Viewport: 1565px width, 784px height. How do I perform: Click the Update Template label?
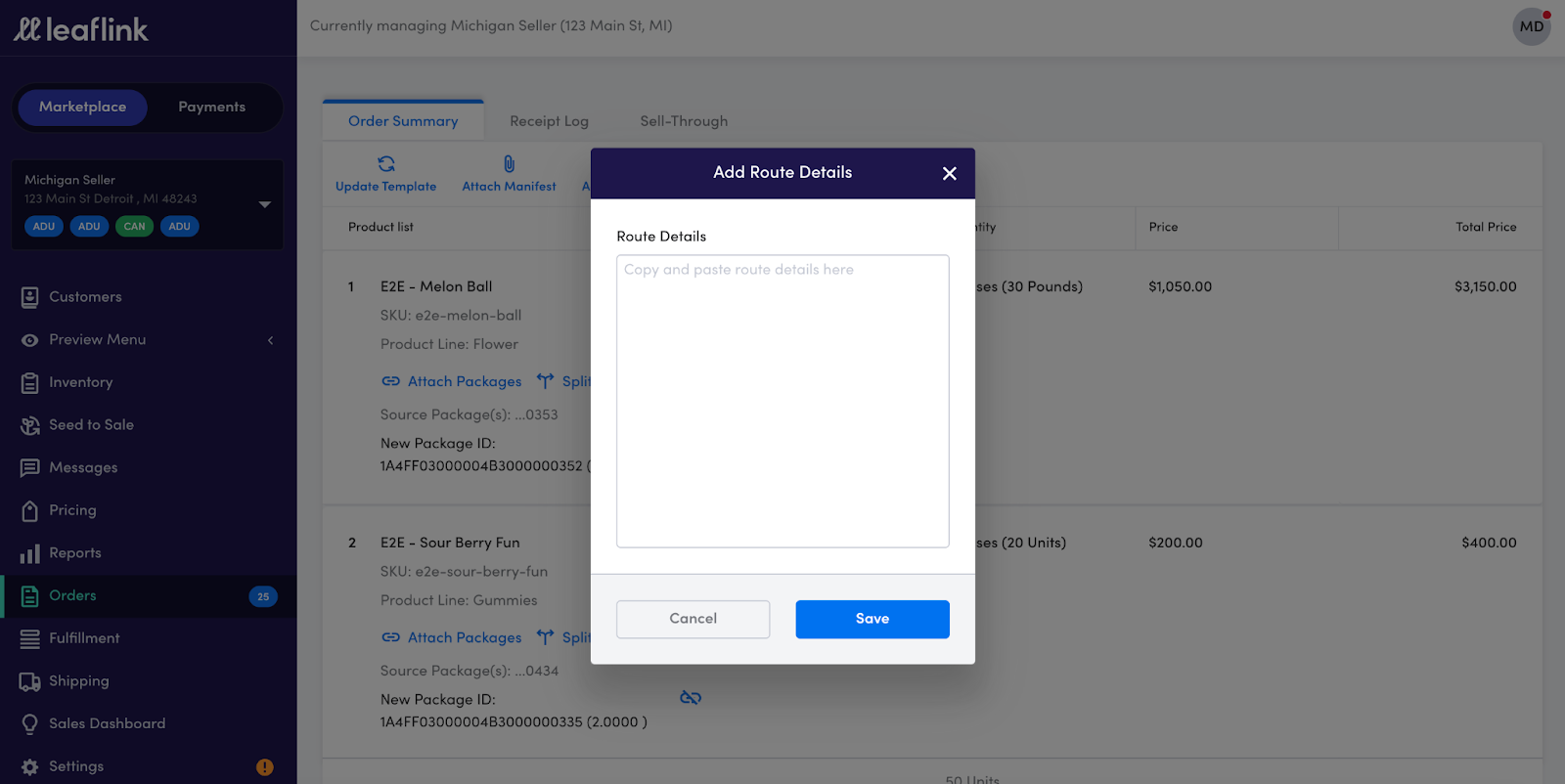385,187
